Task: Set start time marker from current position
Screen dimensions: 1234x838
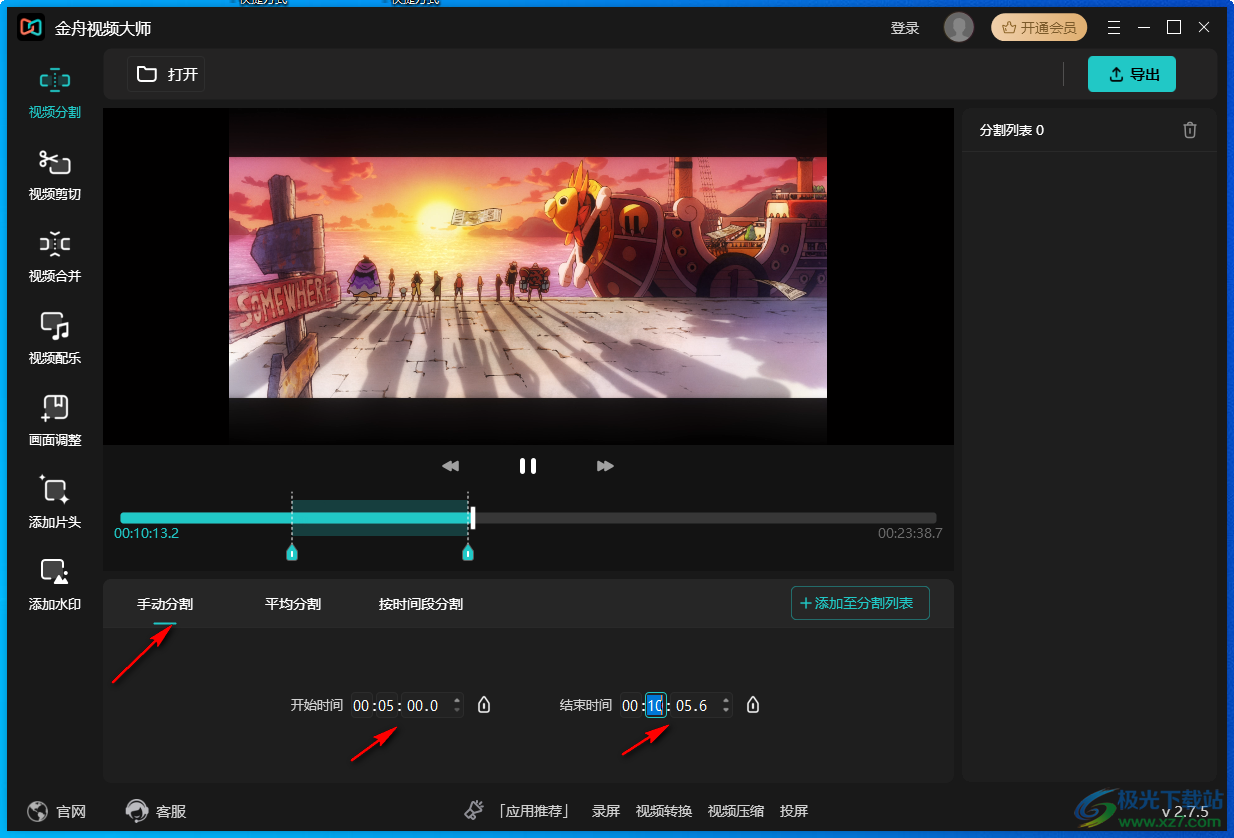Action: [484, 705]
